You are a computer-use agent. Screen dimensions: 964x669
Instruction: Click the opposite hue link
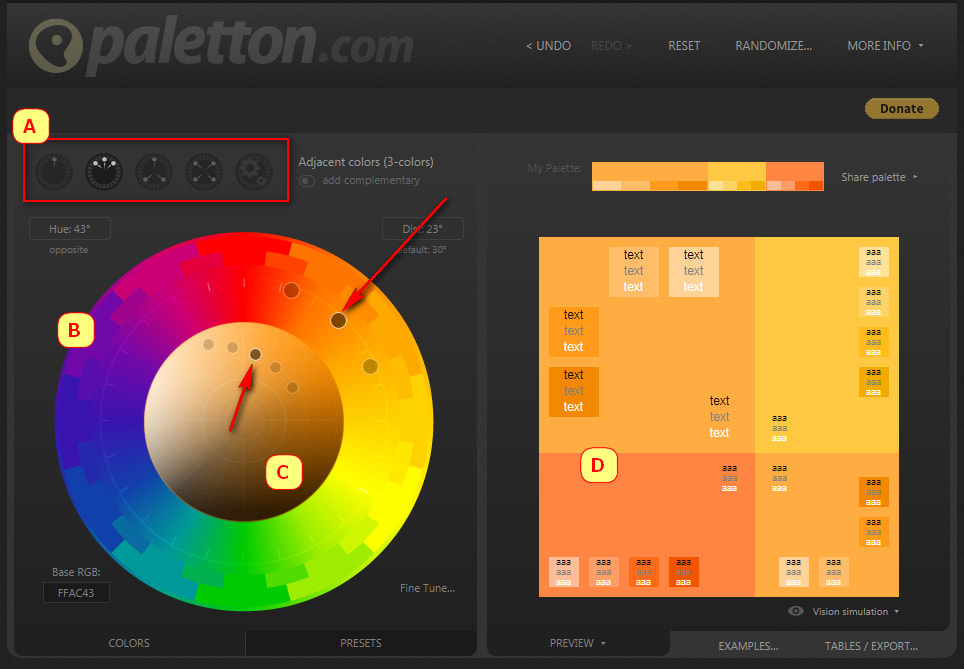[68, 250]
